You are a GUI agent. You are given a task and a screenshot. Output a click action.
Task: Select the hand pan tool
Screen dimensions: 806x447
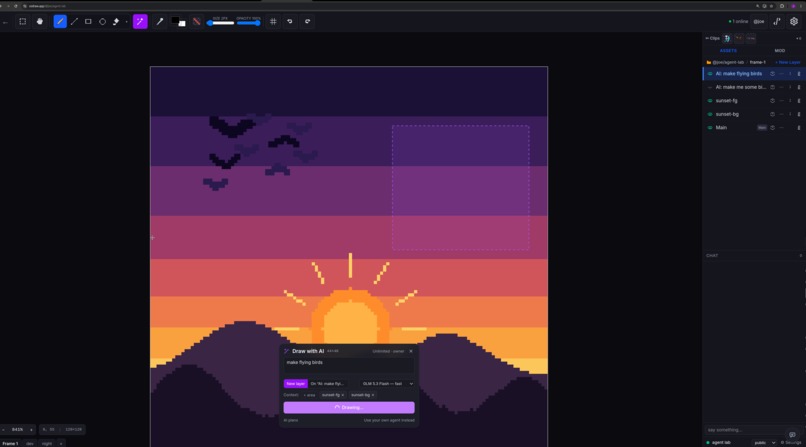pos(40,22)
